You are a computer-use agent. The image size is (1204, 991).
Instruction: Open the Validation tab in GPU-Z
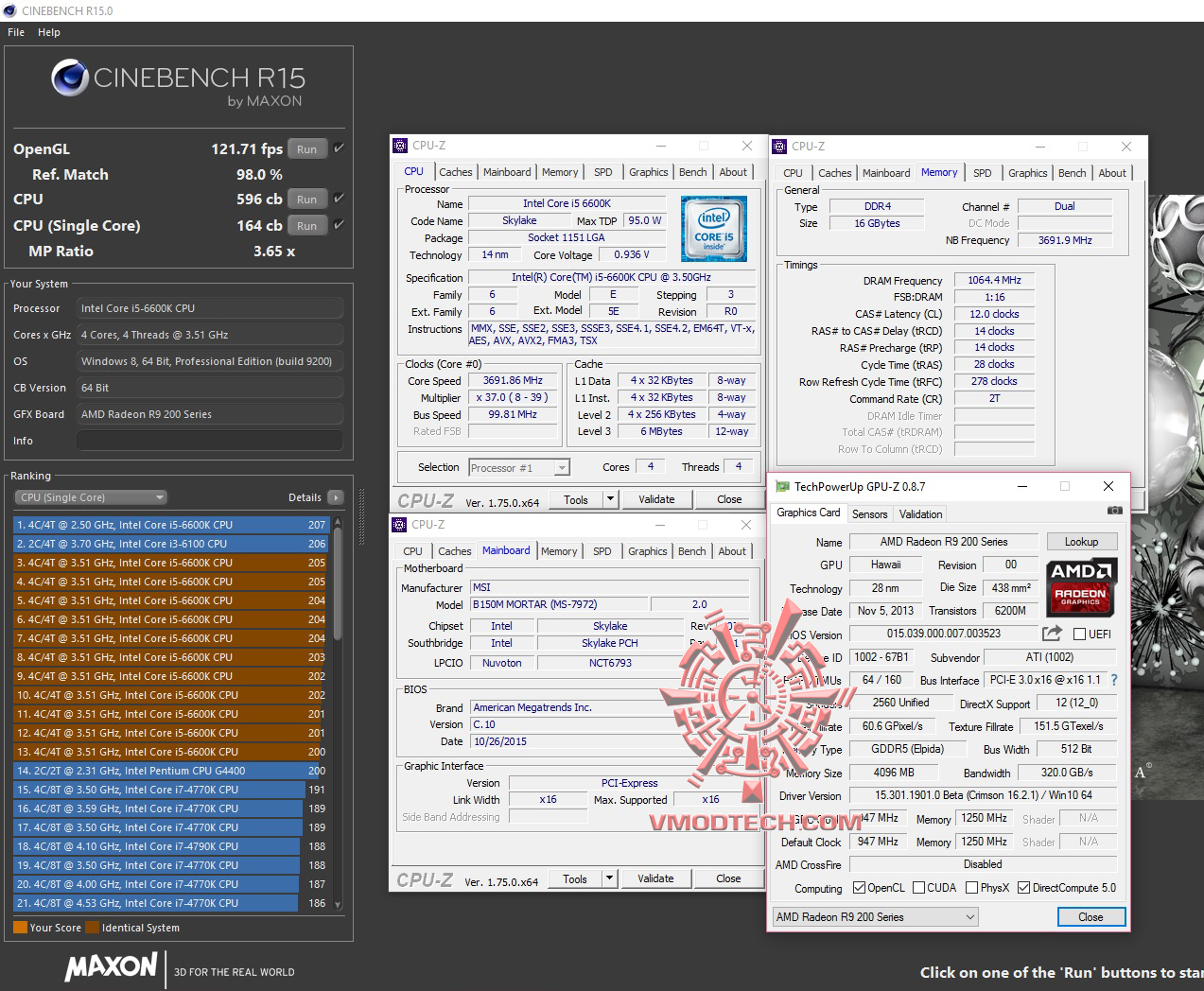pos(920,514)
